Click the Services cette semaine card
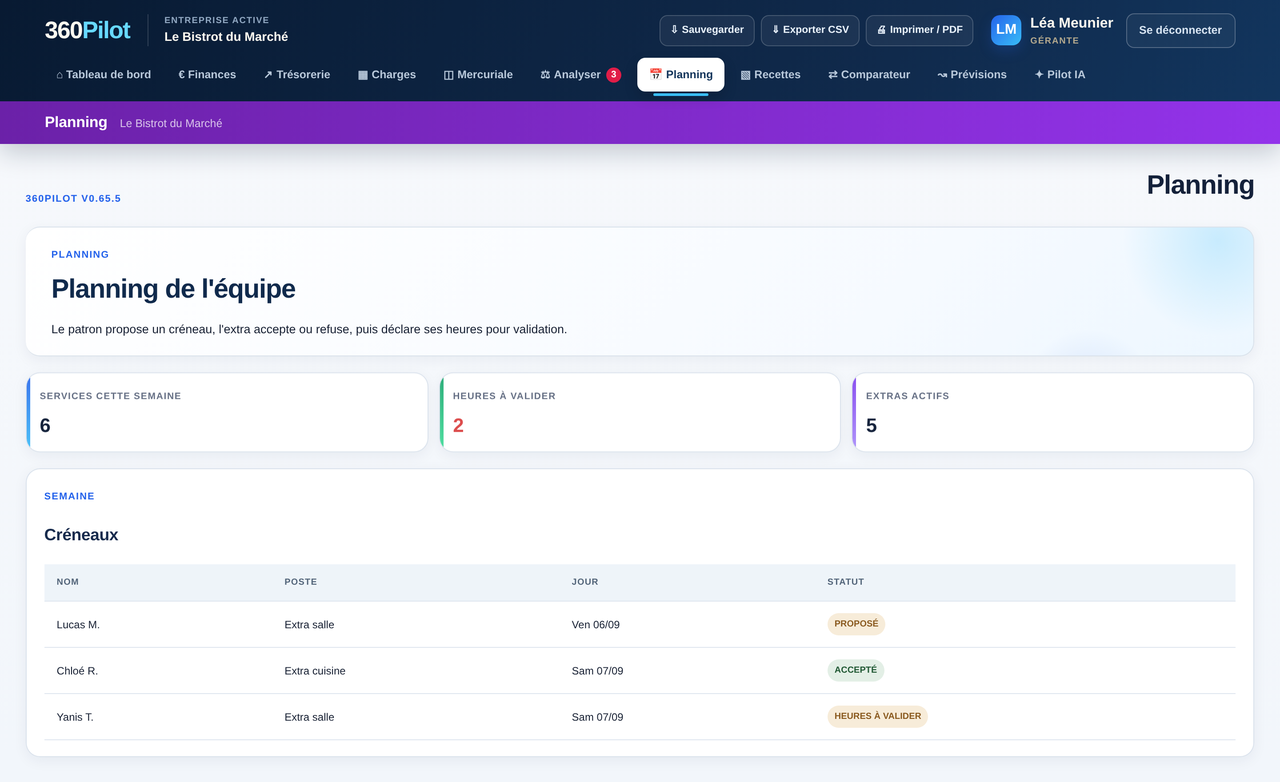This screenshot has width=1280, height=782. [x=227, y=412]
